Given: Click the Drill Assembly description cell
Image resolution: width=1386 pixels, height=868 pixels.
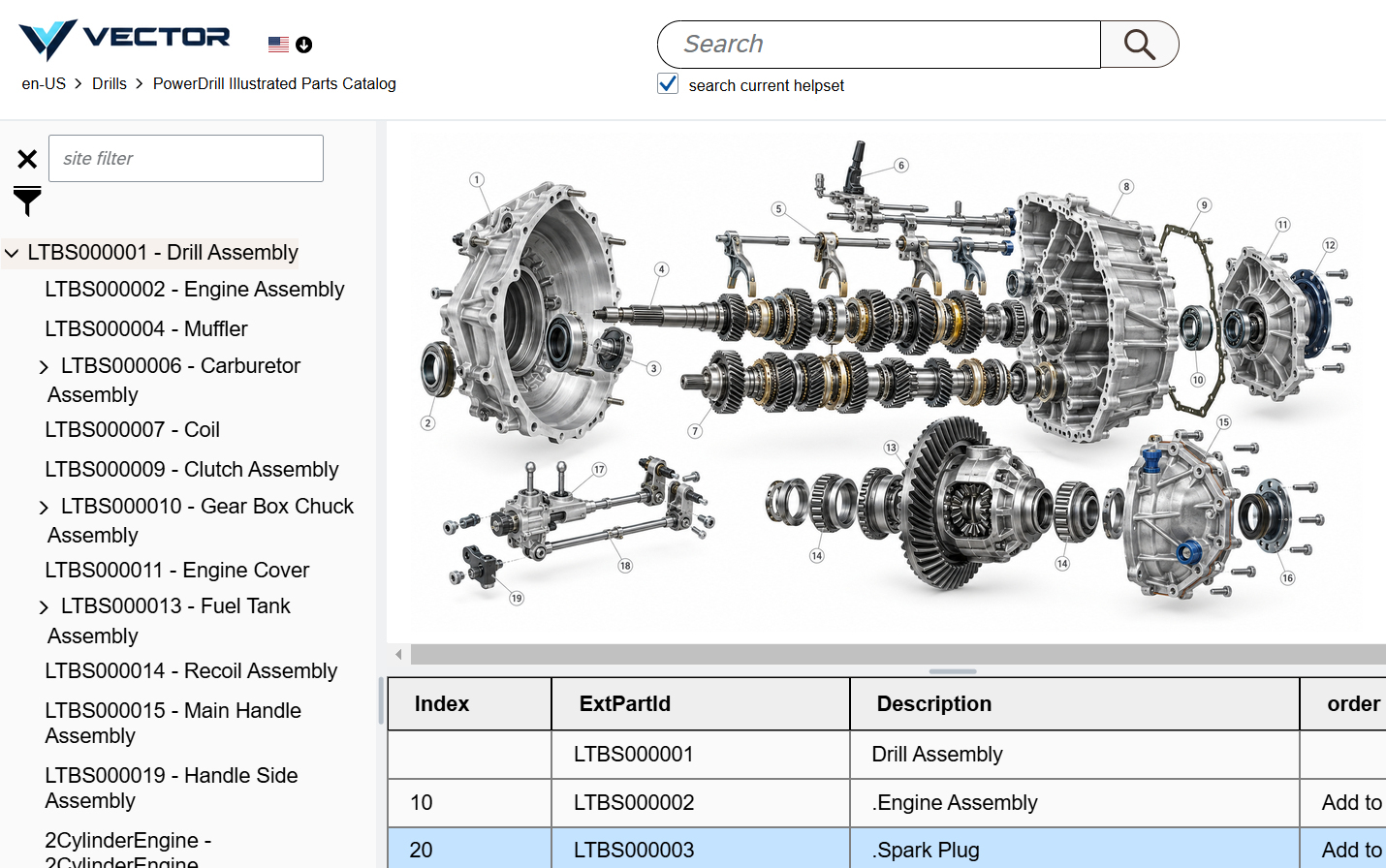Looking at the screenshot, I should [x=1075, y=755].
